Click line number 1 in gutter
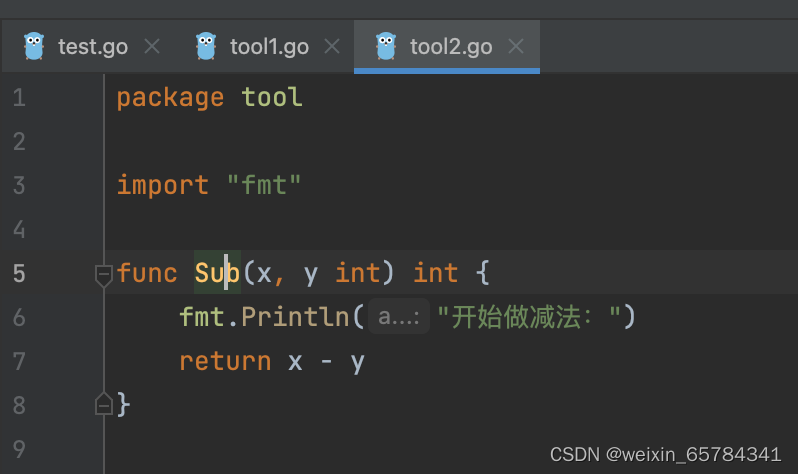 [x=20, y=98]
